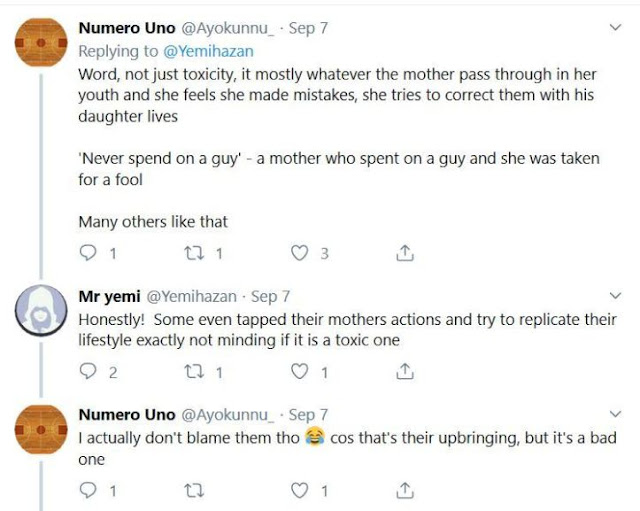Like the last Numero Uno tweet
The image size is (640, 511).
[x=298, y=490]
